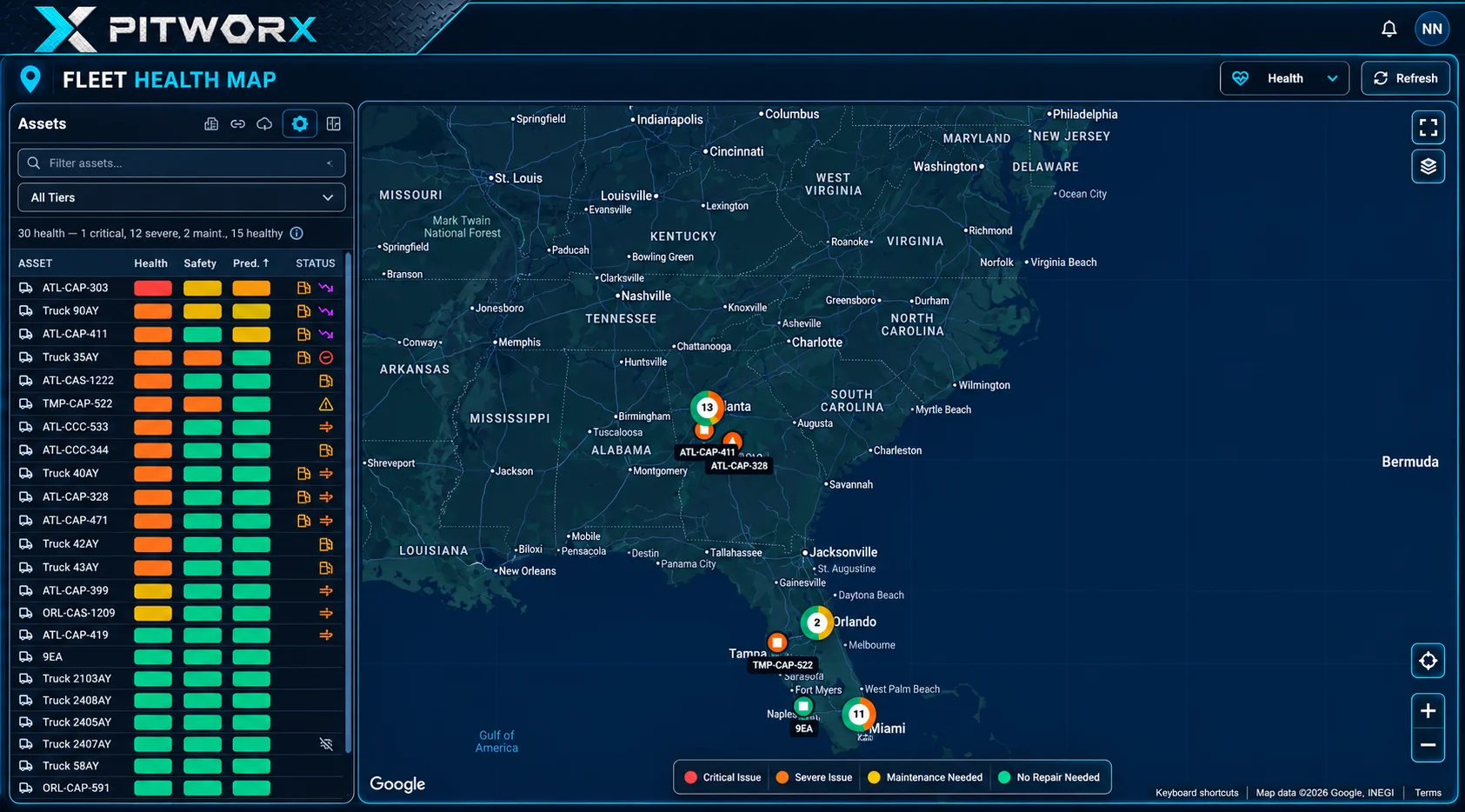Sort by Safety column header
Screen dimensions: 1465x812
[200, 263]
